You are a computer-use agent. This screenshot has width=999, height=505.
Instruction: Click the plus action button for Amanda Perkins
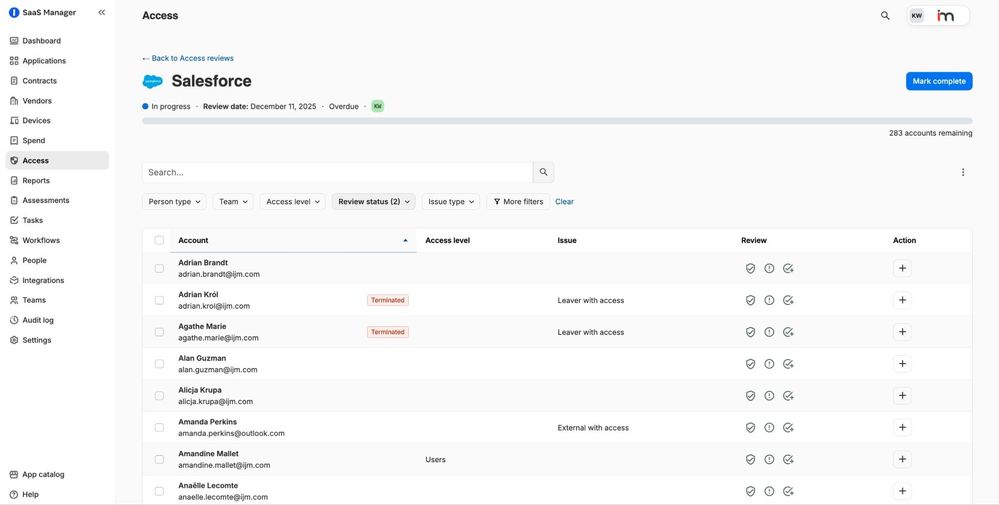click(902, 428)
